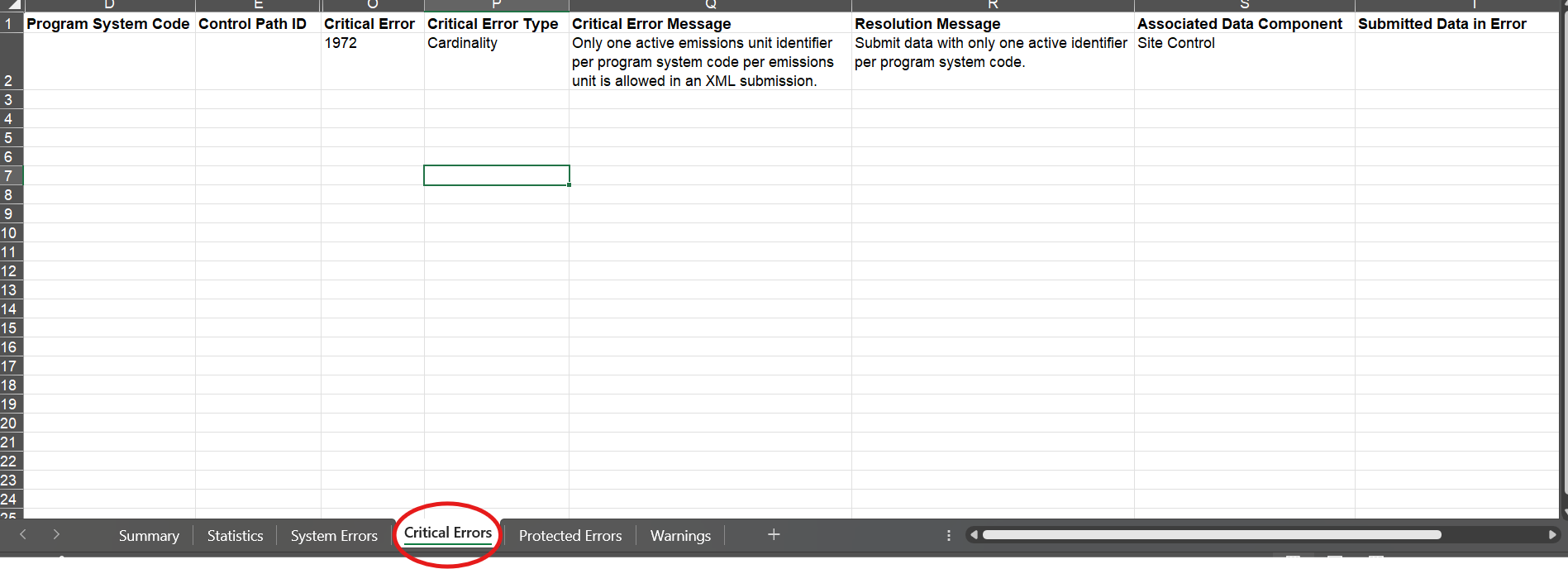
Task: Select the Critical Error Type header cell
Action: [x=497, y=24]
